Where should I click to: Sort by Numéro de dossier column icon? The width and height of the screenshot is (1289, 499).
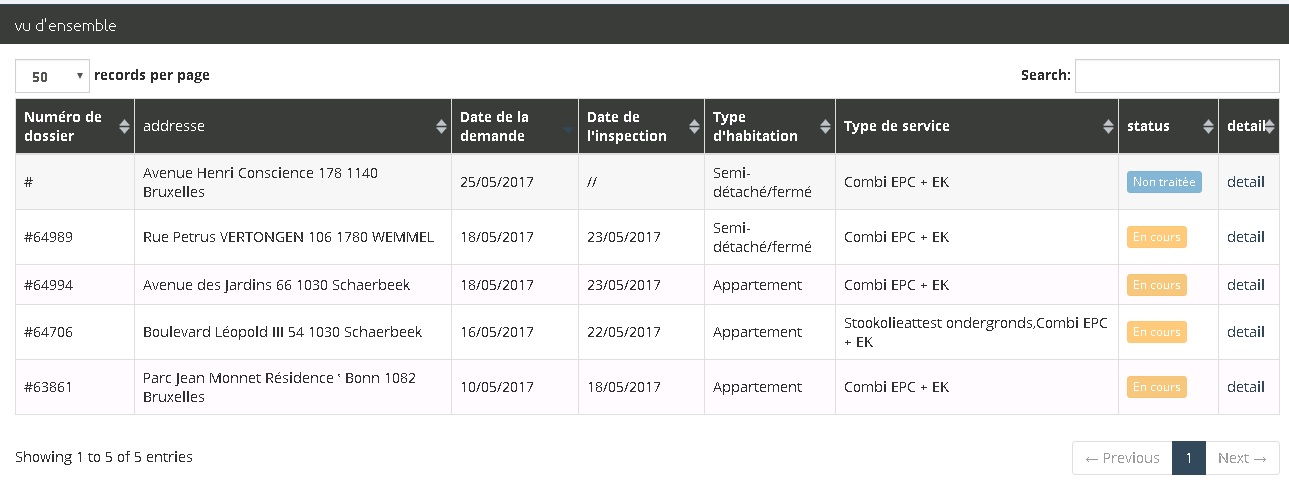click(124, 127)
